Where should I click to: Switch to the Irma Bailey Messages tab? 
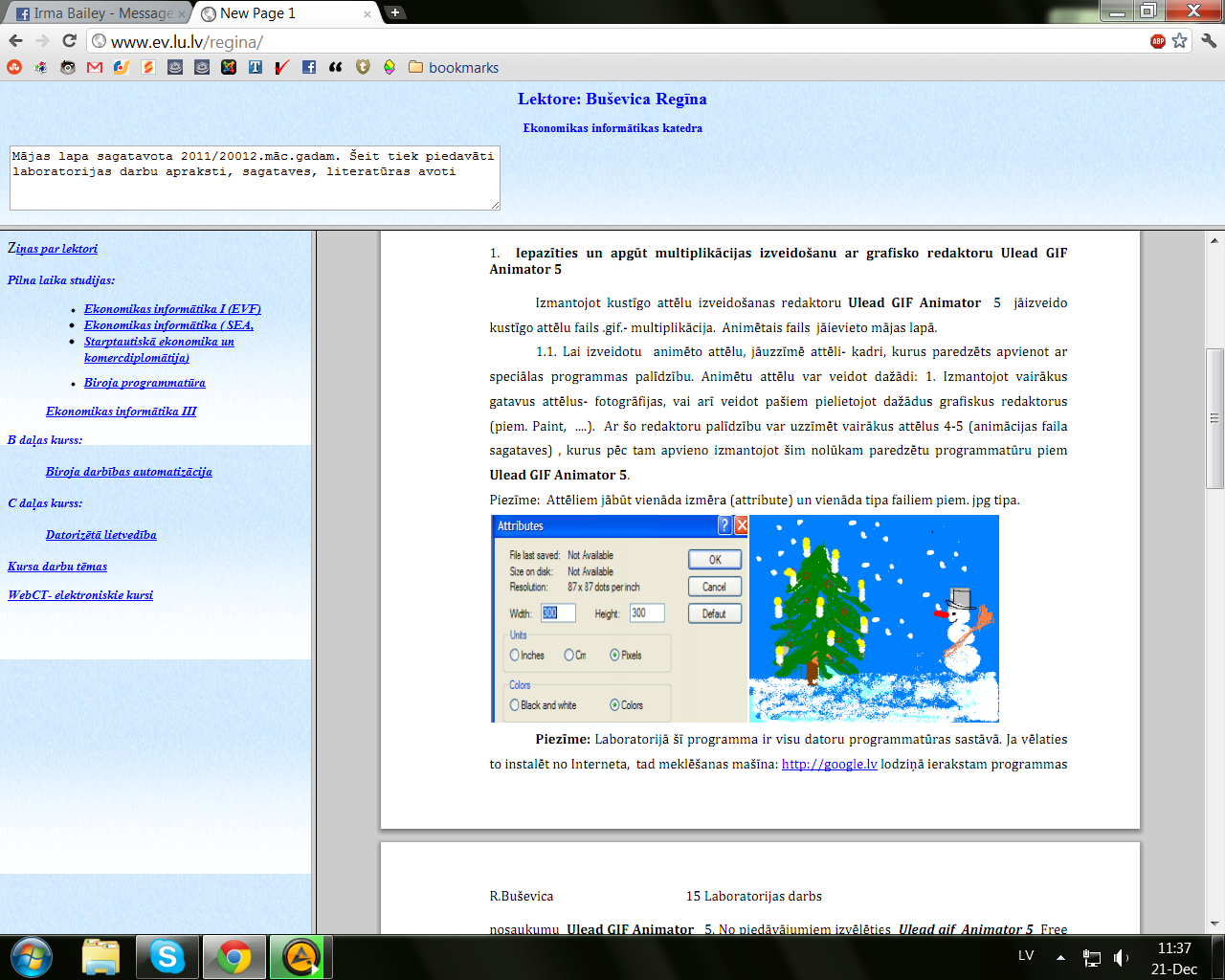tap(94, 13)
